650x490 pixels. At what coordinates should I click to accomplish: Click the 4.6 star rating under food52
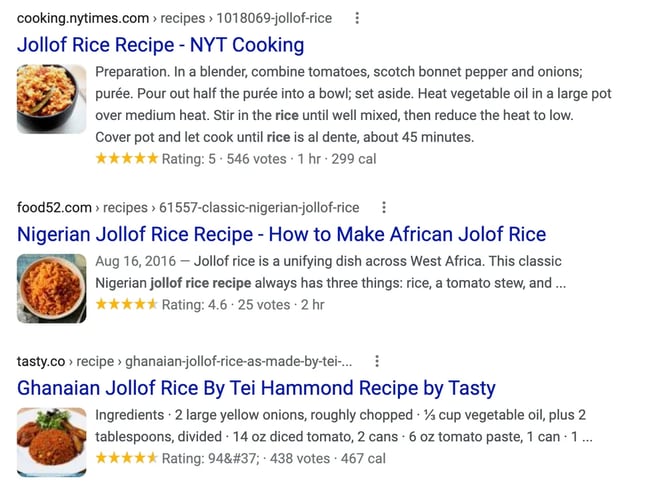tap(126, 305)
